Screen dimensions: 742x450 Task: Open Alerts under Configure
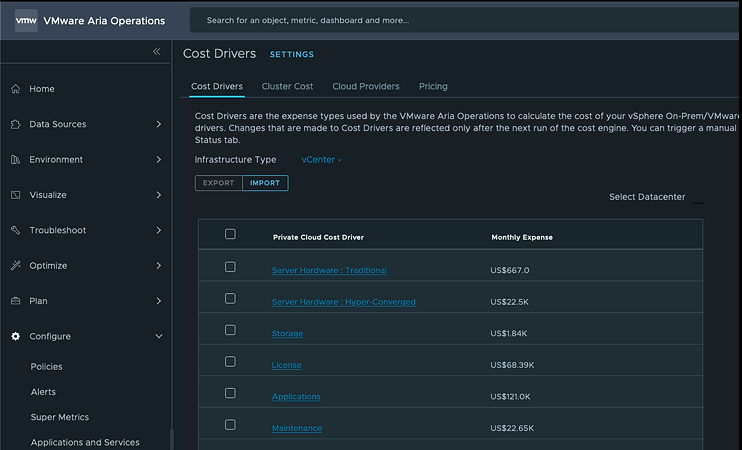[43, 392]
